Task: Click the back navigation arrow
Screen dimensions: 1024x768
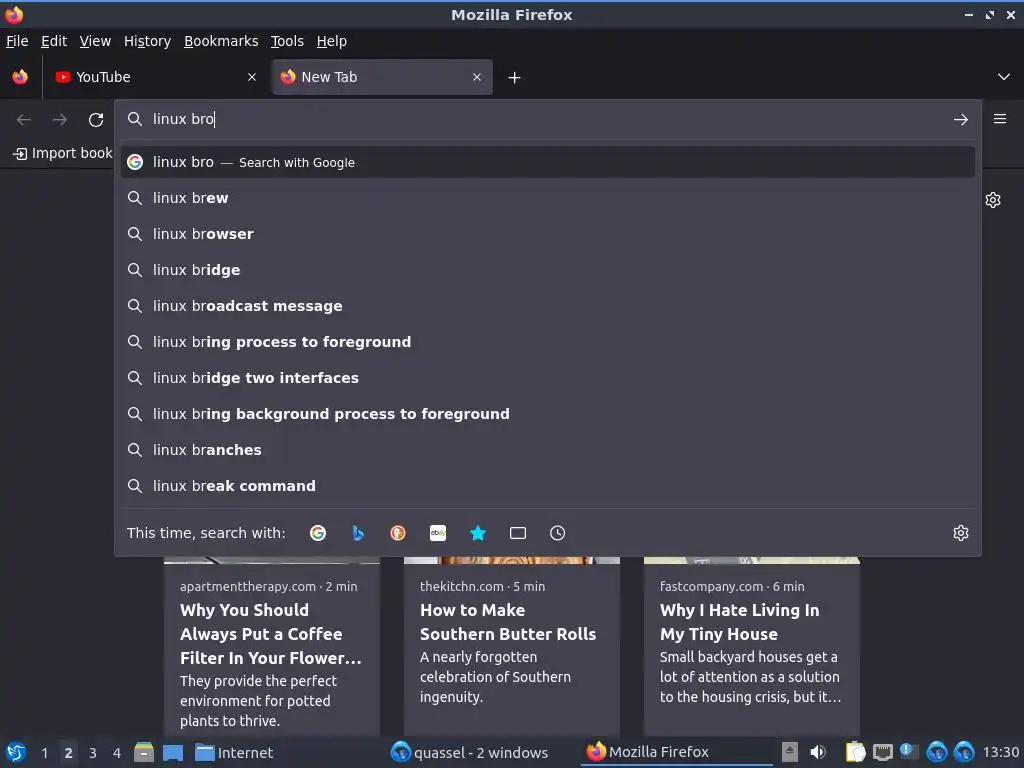Action: pyautogui.click(x=24, y=120)
